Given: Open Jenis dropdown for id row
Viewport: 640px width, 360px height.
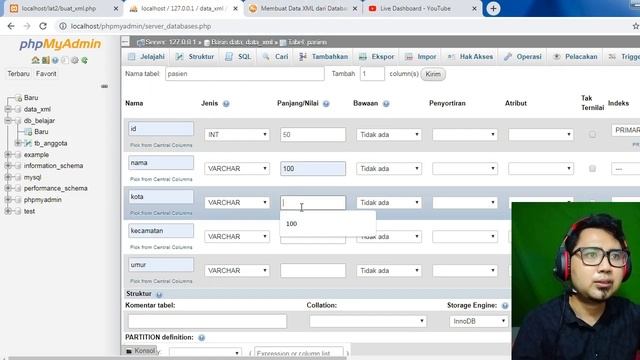Looking at the screenshot, I should click(237, 134).
